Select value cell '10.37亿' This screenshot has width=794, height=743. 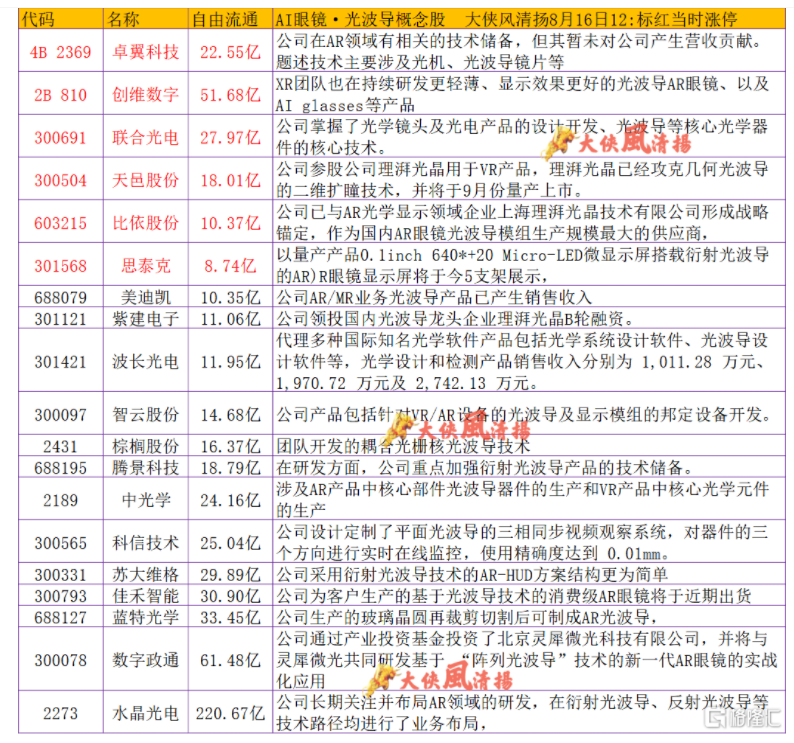pyautogui.click(x=230, y=222)
